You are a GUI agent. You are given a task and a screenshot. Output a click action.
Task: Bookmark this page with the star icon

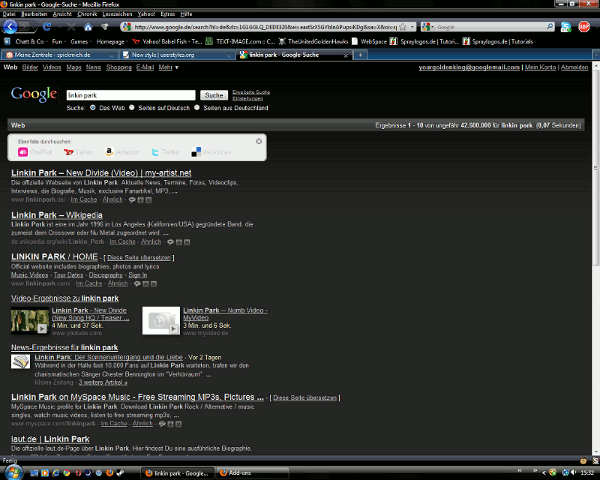(403, 27)
